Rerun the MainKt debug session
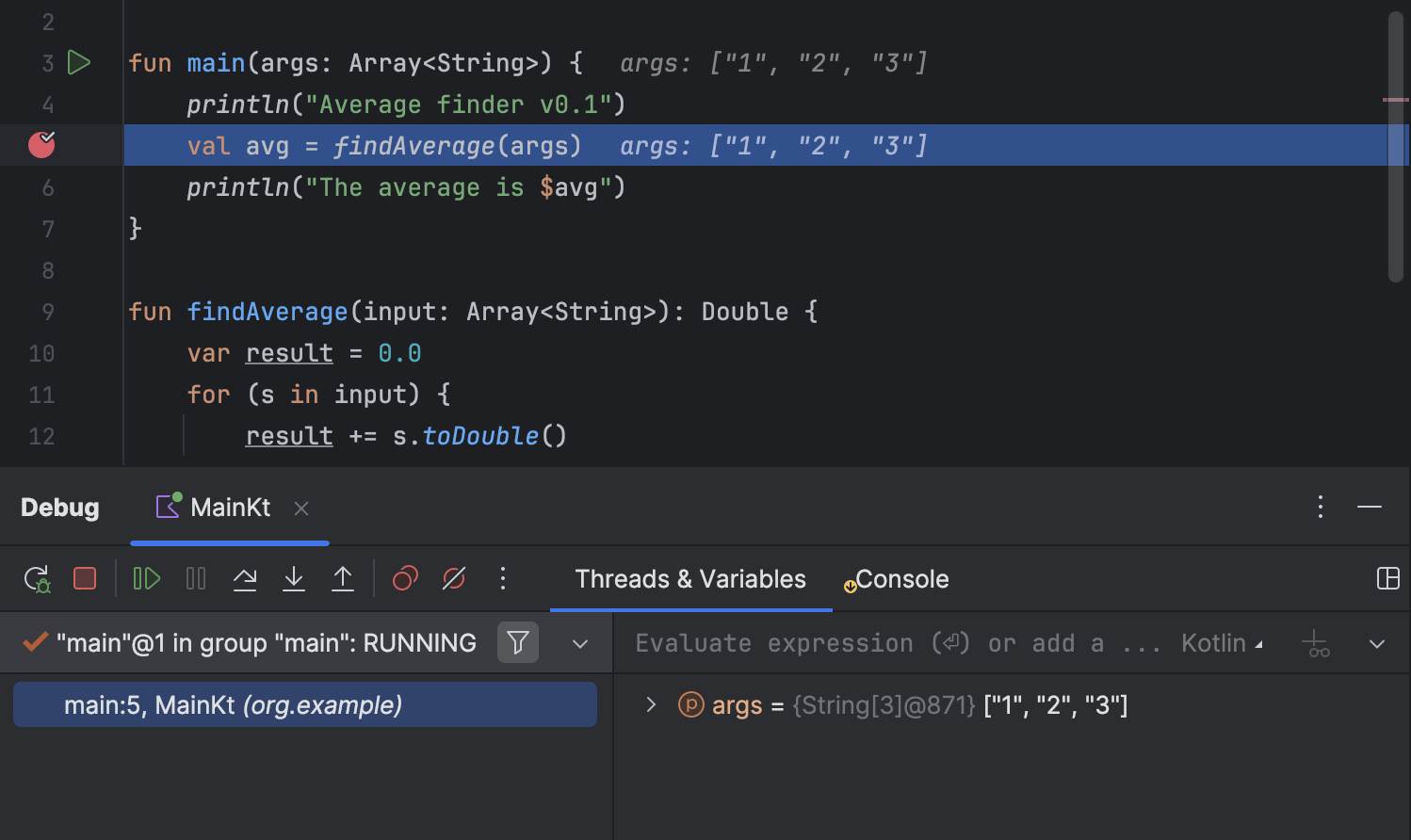This screenshot has height=840, width=1411. coord(36,579)
